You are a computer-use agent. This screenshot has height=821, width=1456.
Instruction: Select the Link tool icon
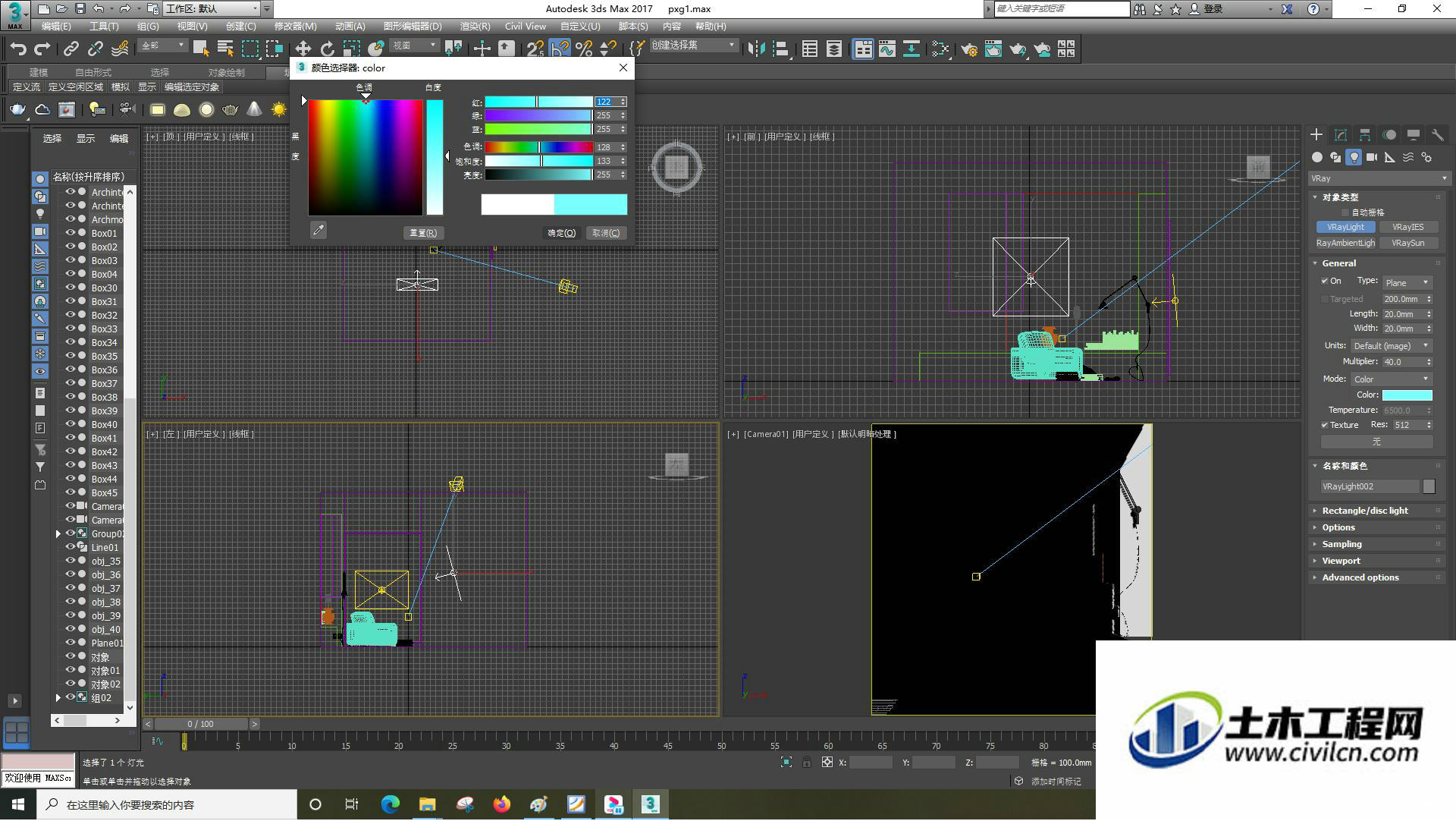coord(71,49)
